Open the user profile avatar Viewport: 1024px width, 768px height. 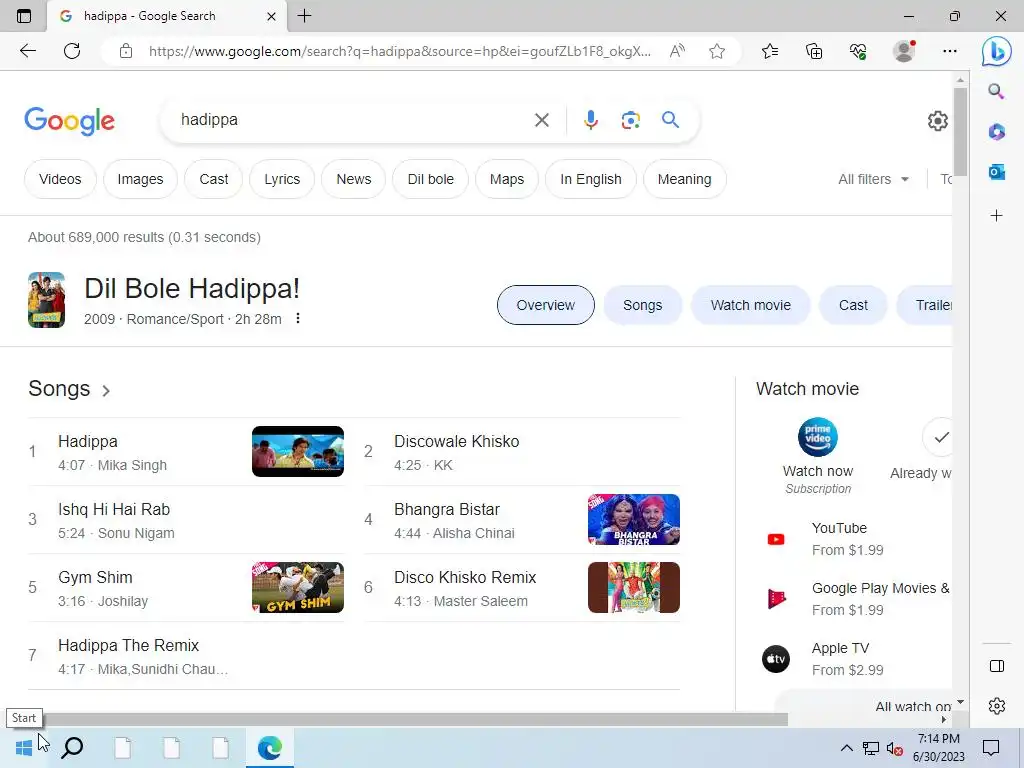coord(904,51)
